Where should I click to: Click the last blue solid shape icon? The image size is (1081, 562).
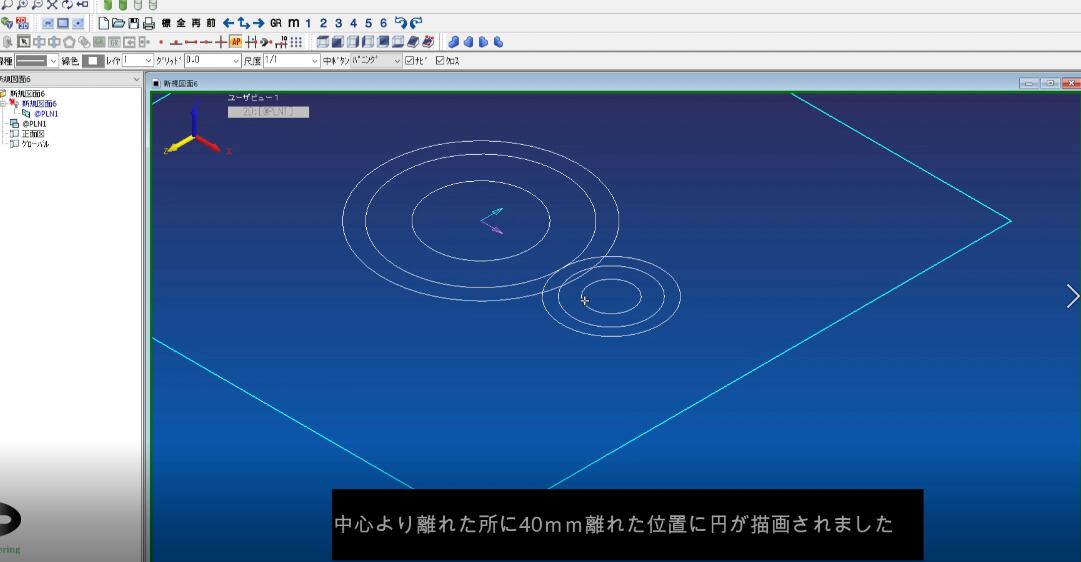point(498,42)
